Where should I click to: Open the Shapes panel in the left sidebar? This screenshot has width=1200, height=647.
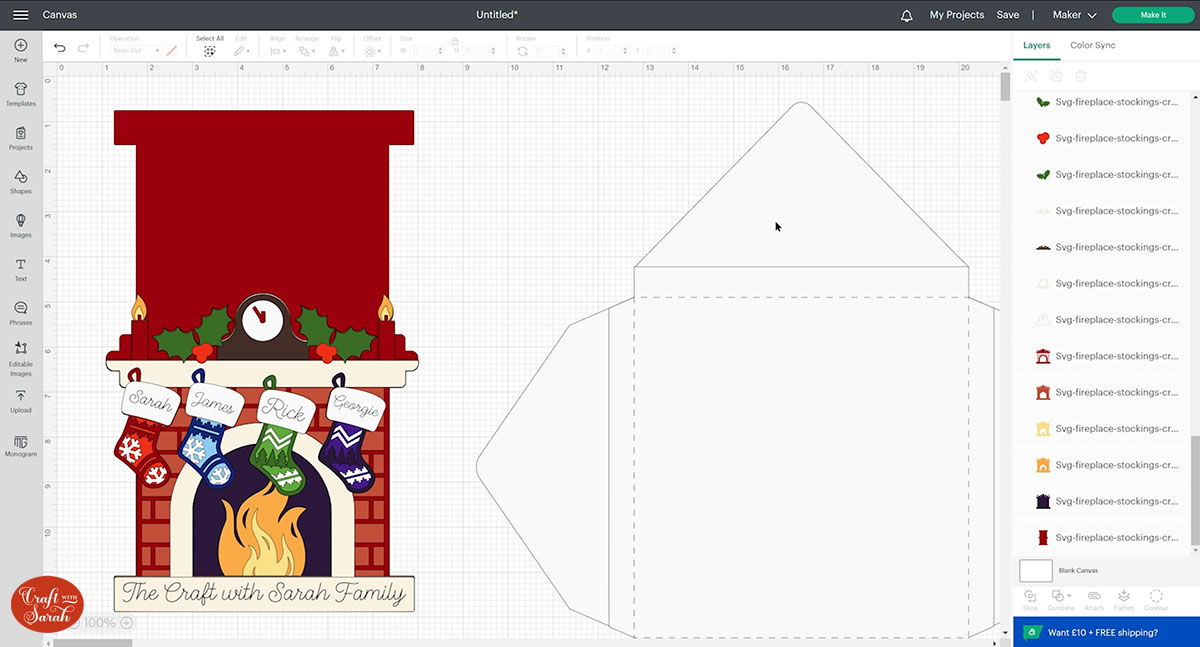point(20,181)
